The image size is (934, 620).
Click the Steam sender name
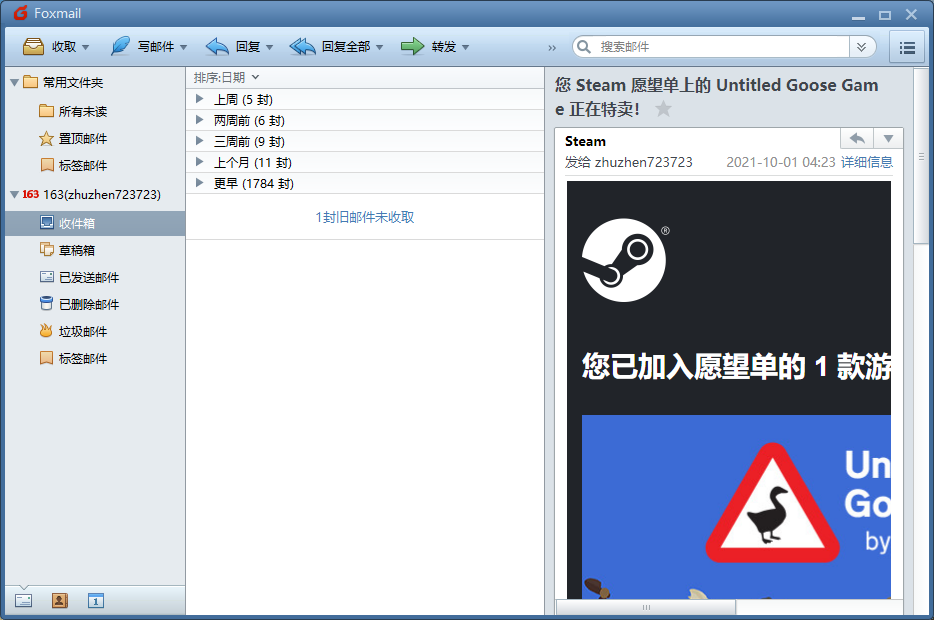coord(586,141)
